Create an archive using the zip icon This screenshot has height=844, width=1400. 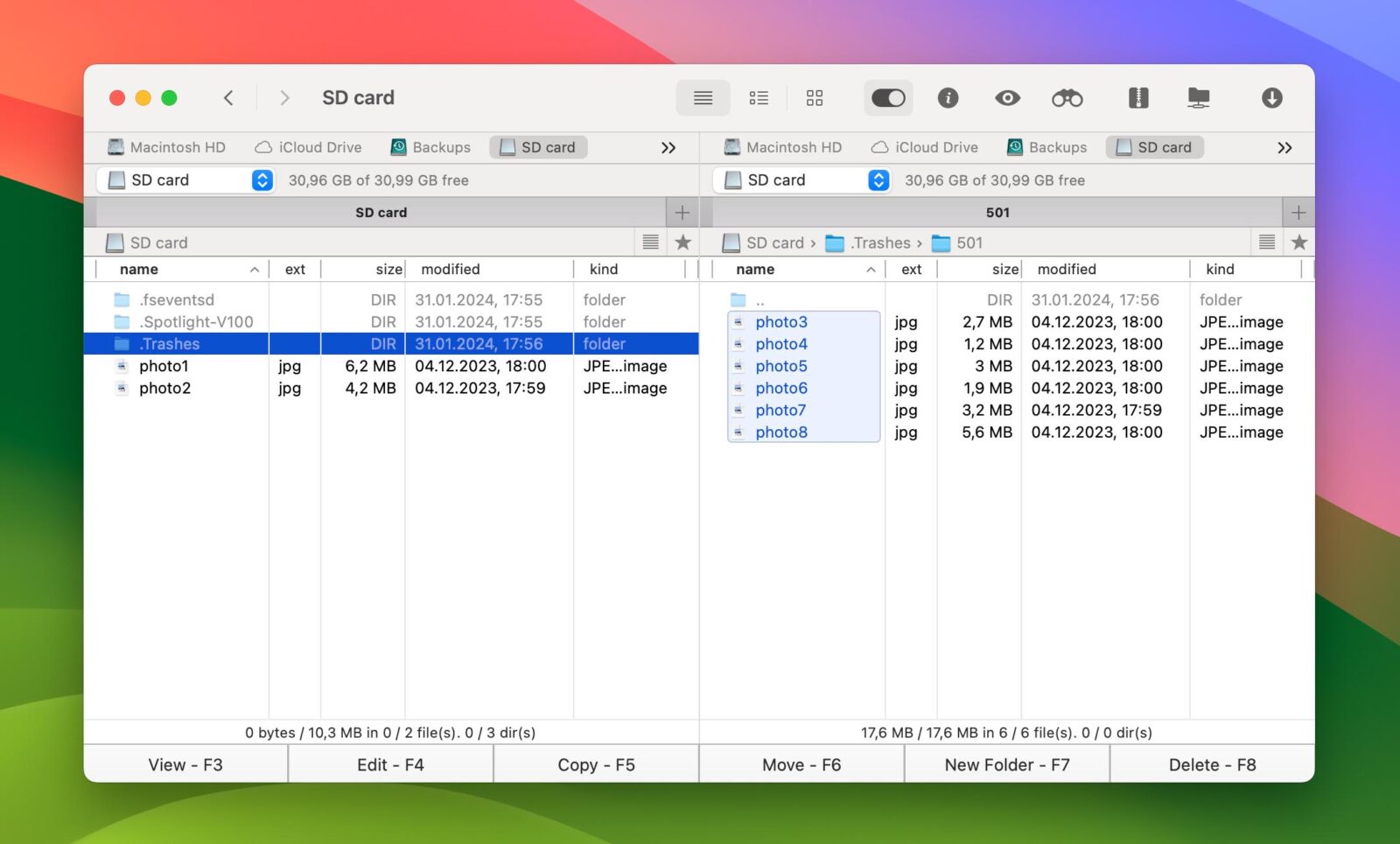[1138, 98]
